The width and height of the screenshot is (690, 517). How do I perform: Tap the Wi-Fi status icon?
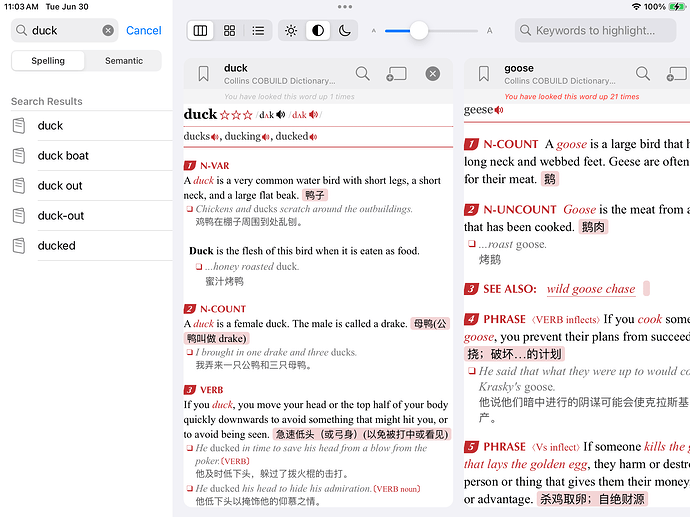(x=636, y=7)
